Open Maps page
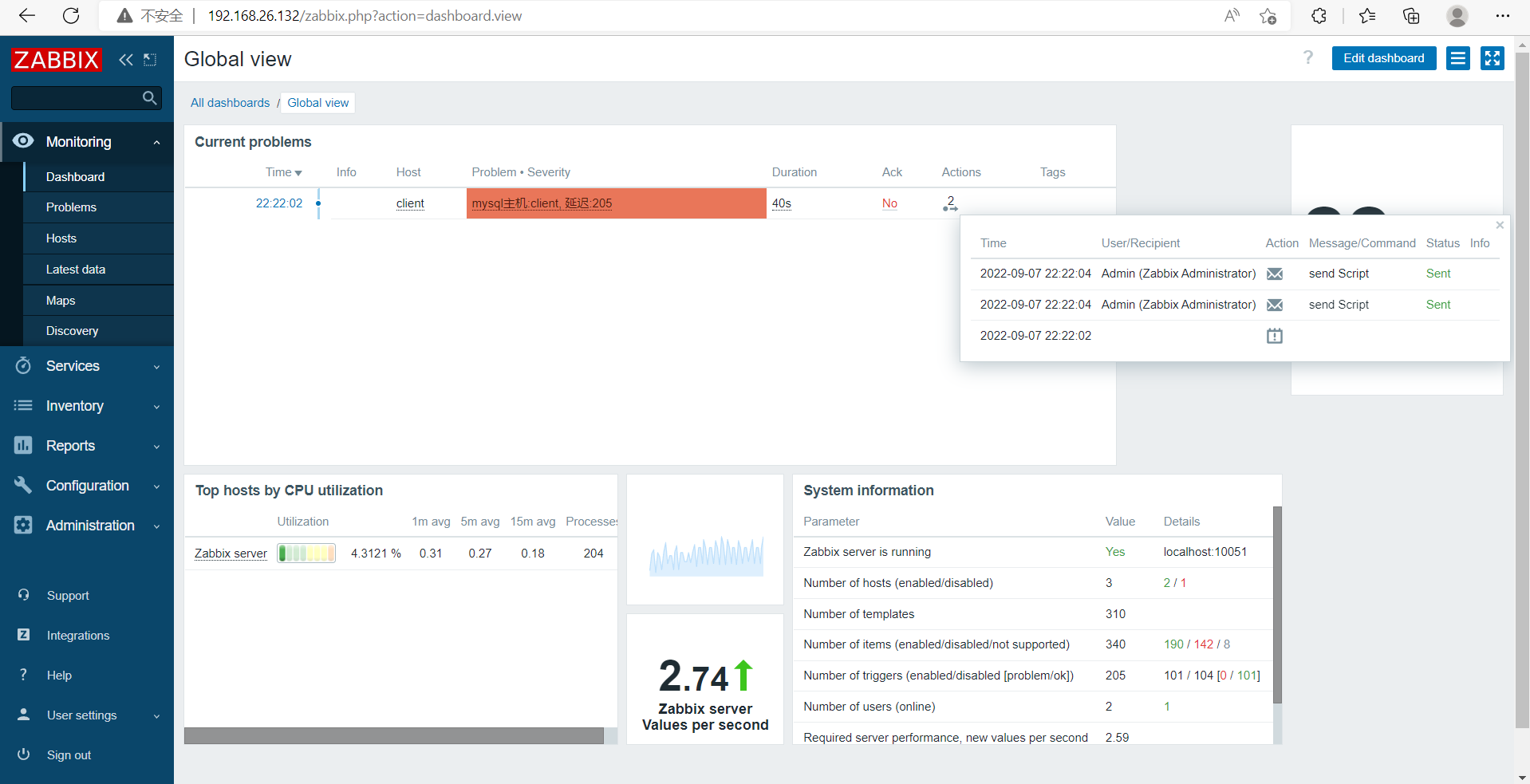The height and width of the screenshot is (784, 1530). click(99, 301)
